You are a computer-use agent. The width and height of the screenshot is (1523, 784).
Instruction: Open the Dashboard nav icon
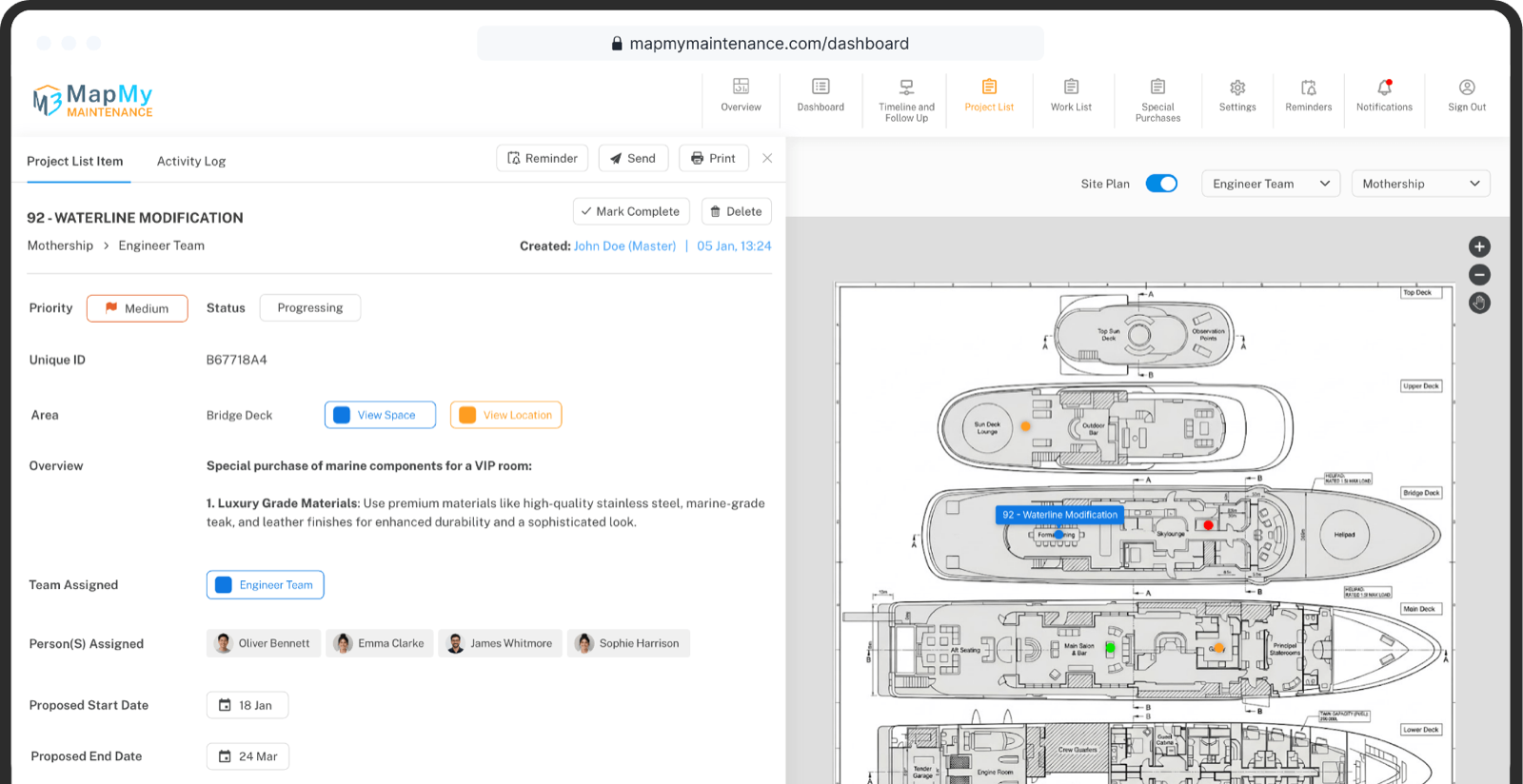pos(821,96)
